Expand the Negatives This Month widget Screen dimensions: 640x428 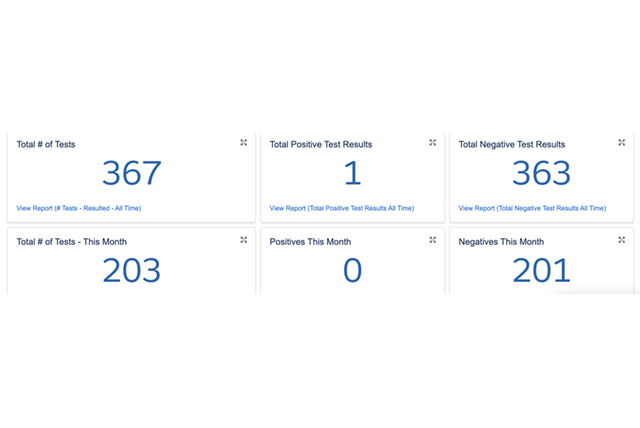coord(621,240)
